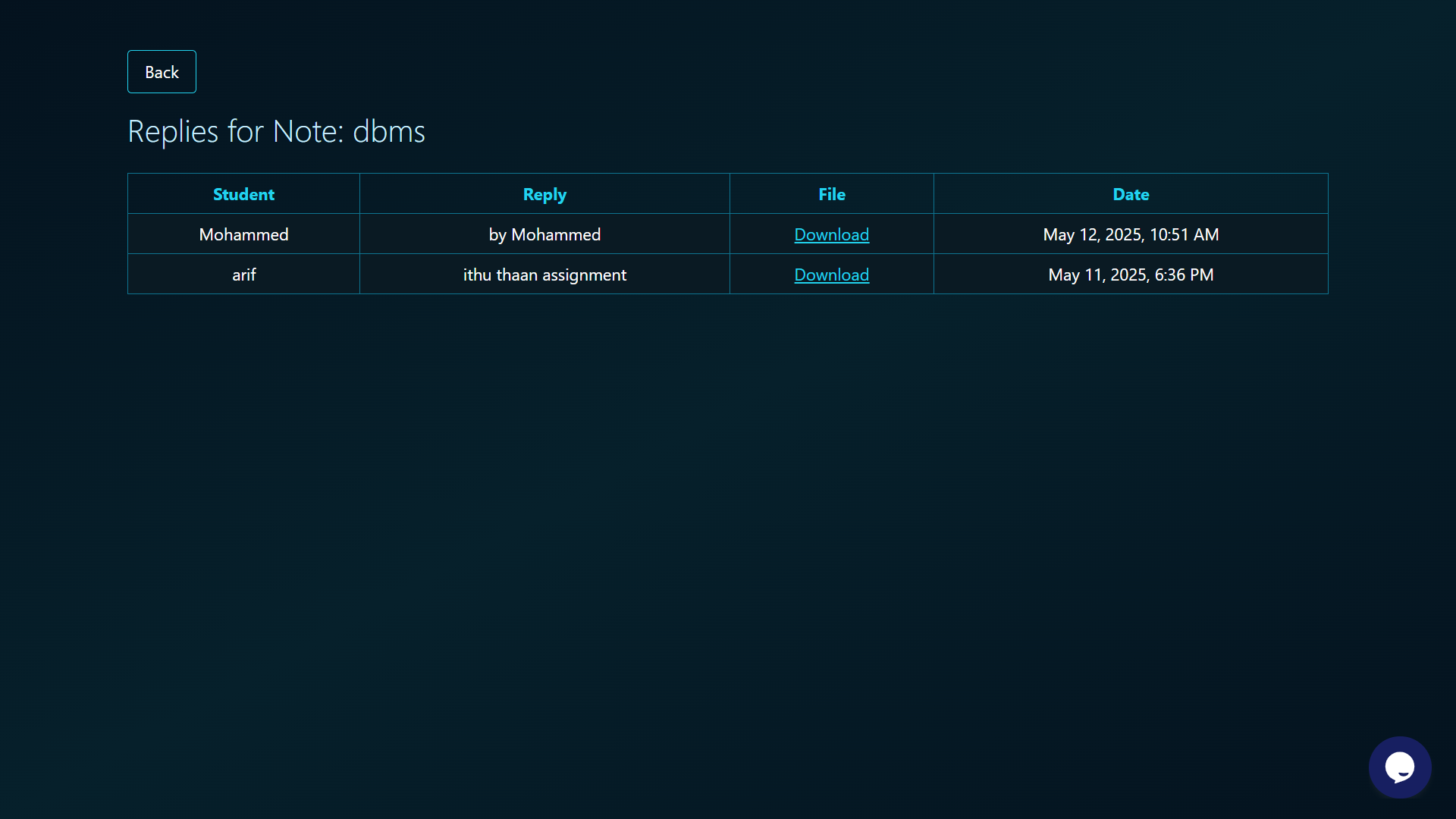Click the Reply column header

tap(544, 194)
